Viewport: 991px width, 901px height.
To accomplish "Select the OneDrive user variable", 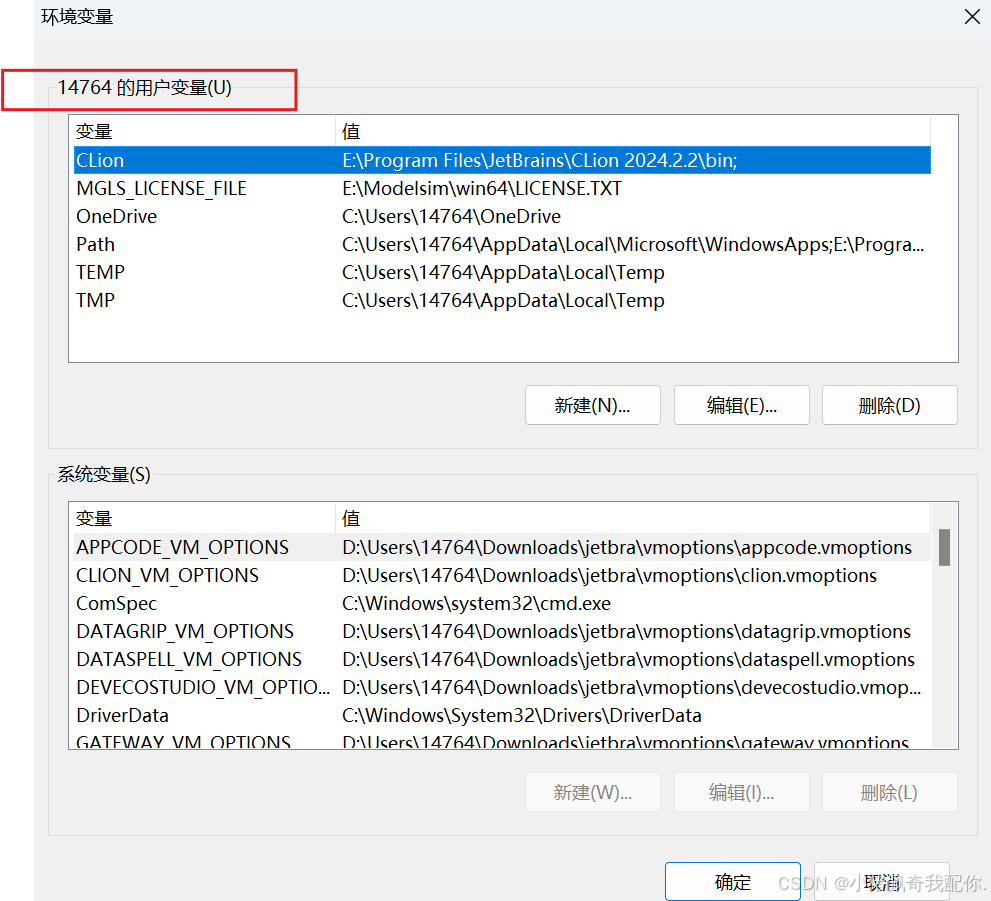I will coord(116,216).
